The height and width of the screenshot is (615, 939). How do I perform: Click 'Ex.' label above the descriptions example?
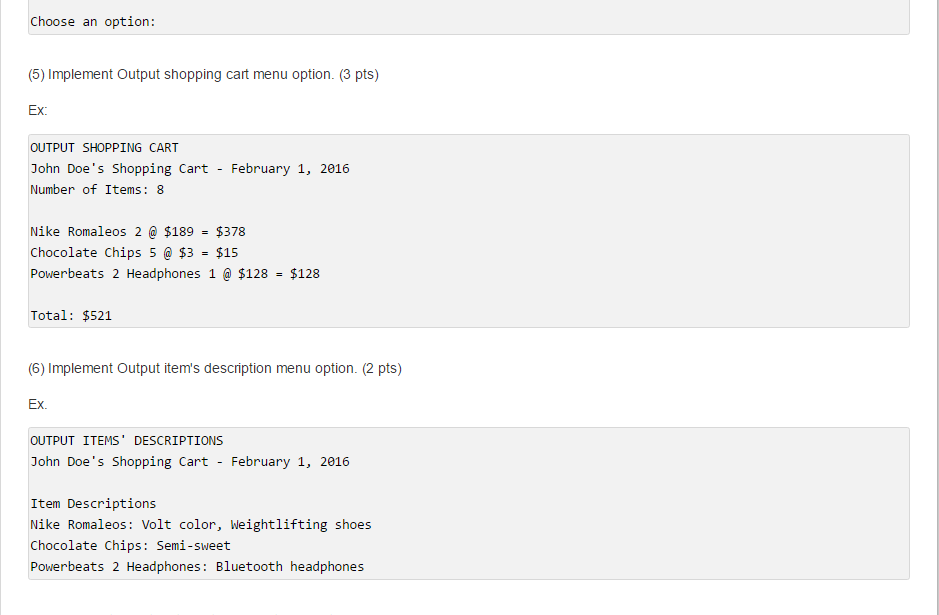38,405
